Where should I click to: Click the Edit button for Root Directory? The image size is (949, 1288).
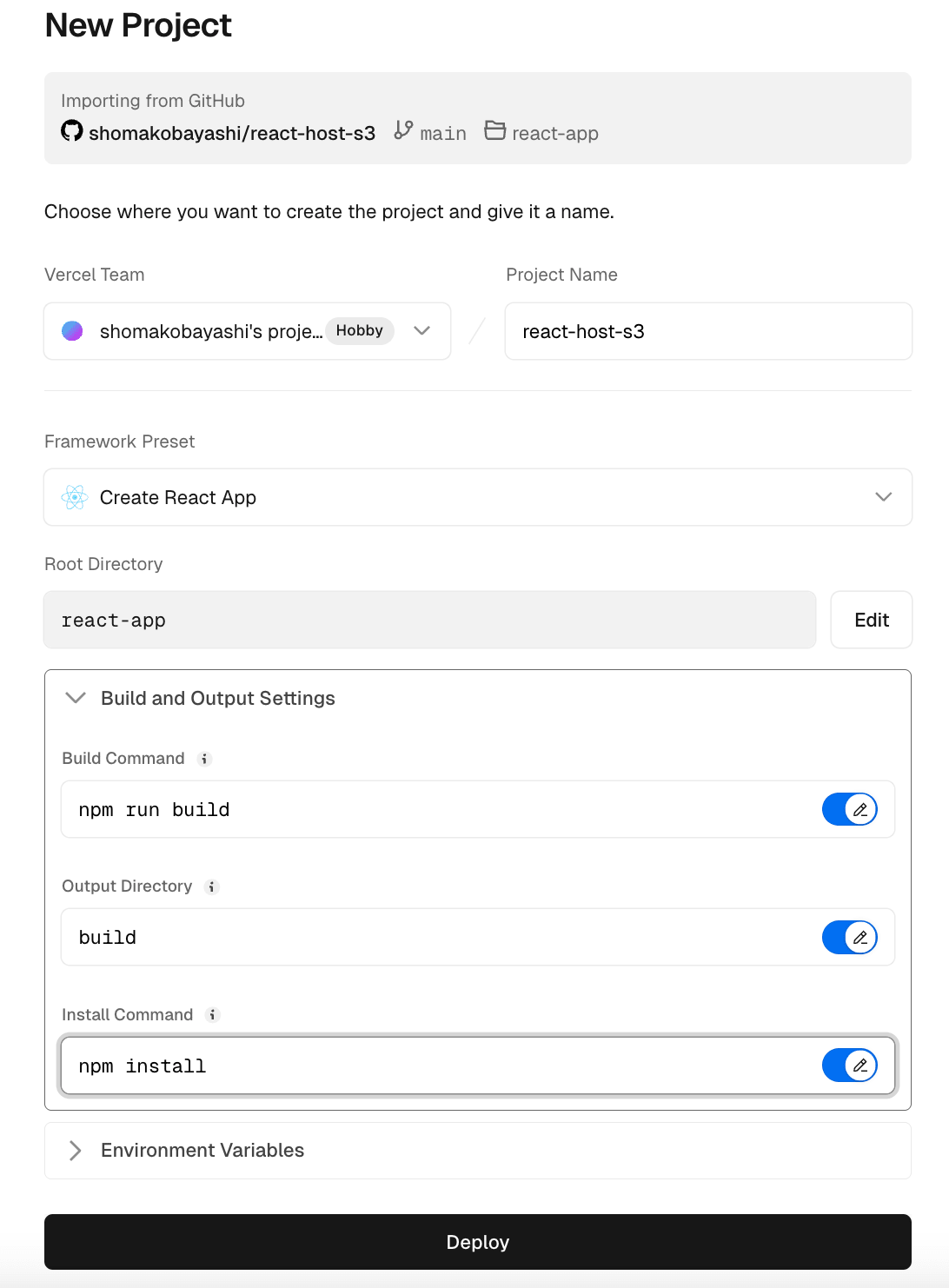pos(872,620)
